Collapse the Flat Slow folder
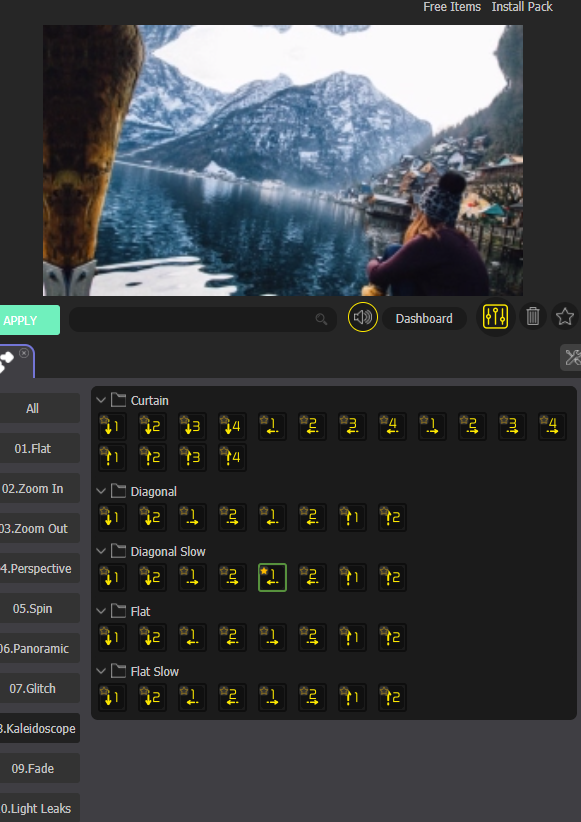Viewport: 581px width, 822px height. coord(101,671)
